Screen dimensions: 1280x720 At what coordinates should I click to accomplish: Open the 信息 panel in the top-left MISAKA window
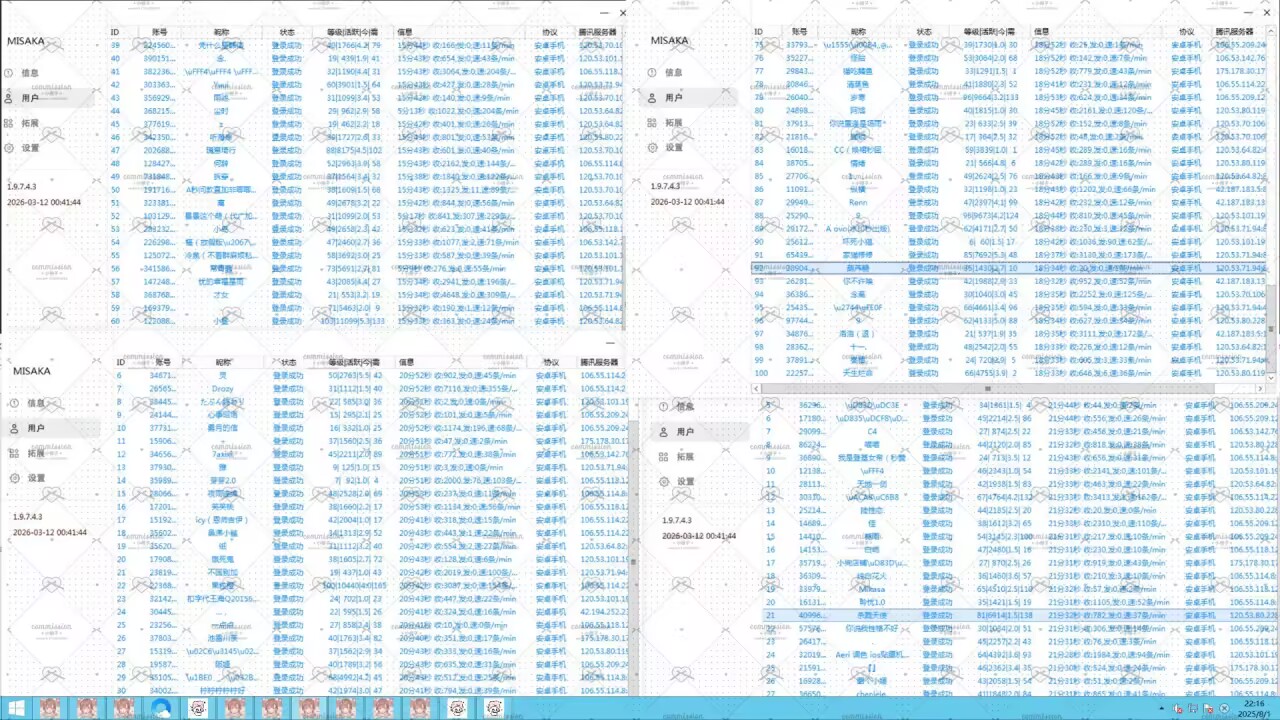click(x=29, y=72)
